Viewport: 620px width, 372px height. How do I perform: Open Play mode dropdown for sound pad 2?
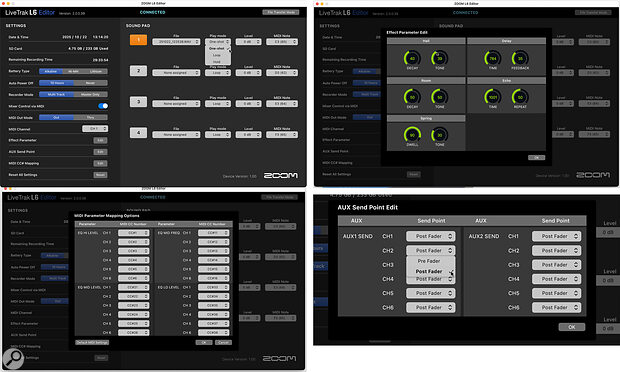(x=218, y=73)
